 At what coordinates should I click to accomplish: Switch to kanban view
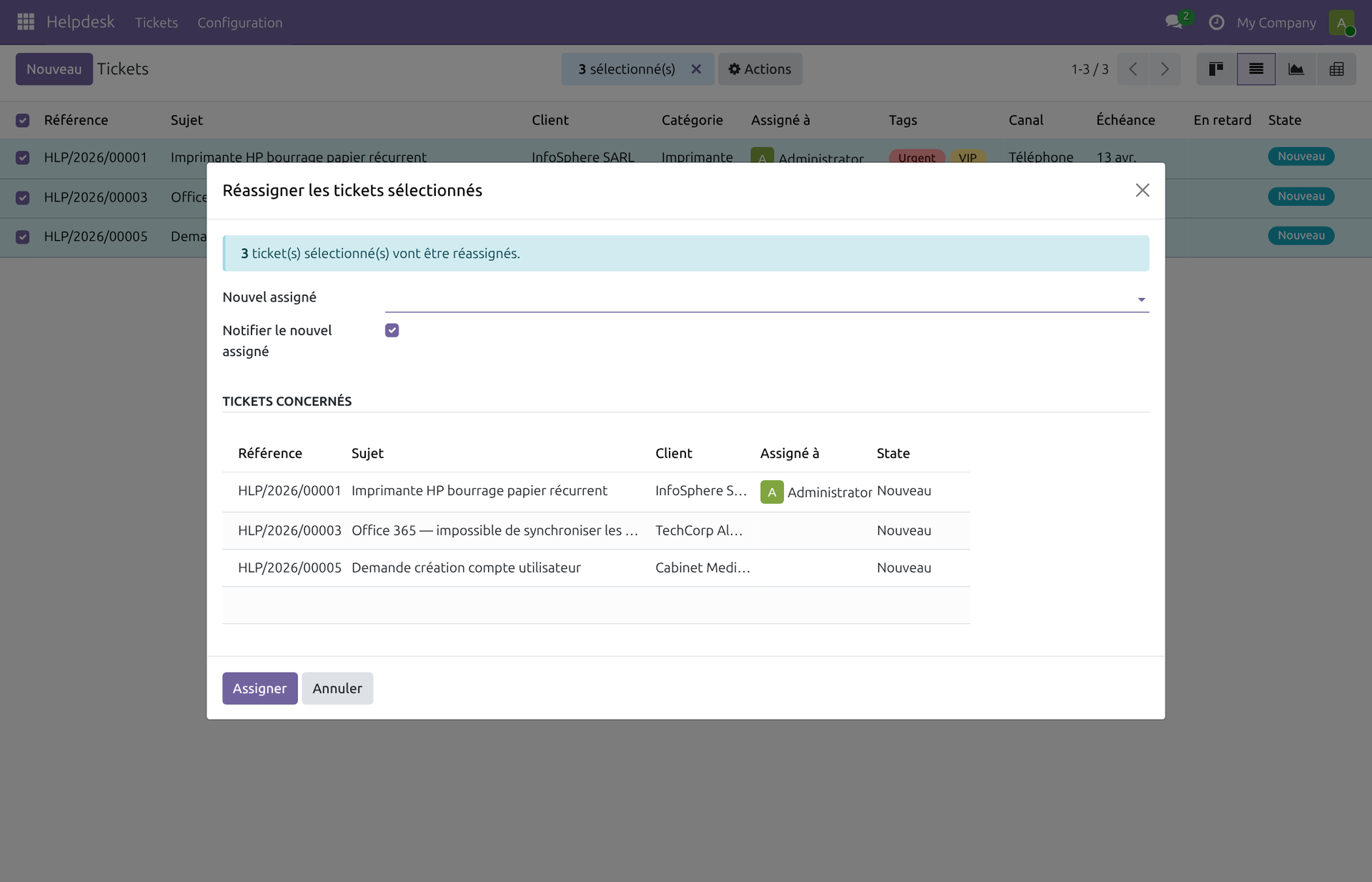(x=1216, y=69)
